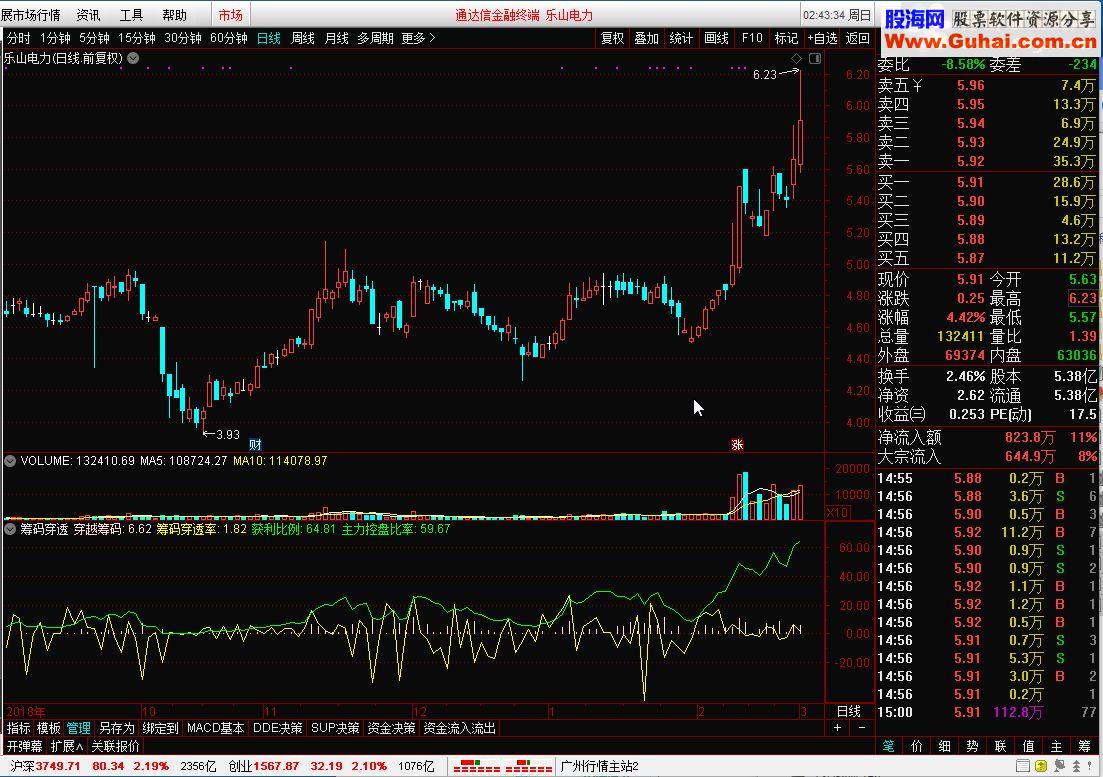Click 创业 index value 1567.87
The height and width of the screenshot is (777, 1103).
[276, 766]
